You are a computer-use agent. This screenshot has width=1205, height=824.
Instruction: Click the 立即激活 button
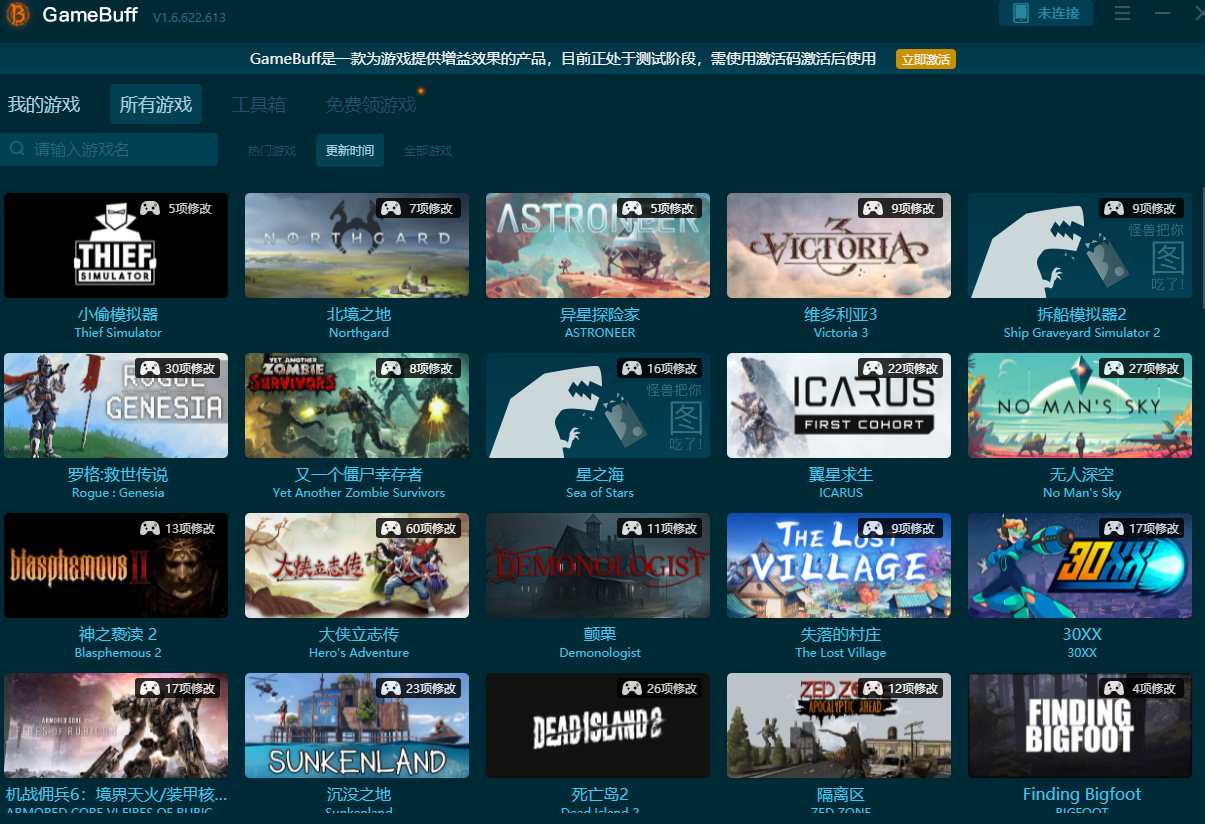tap(926, 59)
